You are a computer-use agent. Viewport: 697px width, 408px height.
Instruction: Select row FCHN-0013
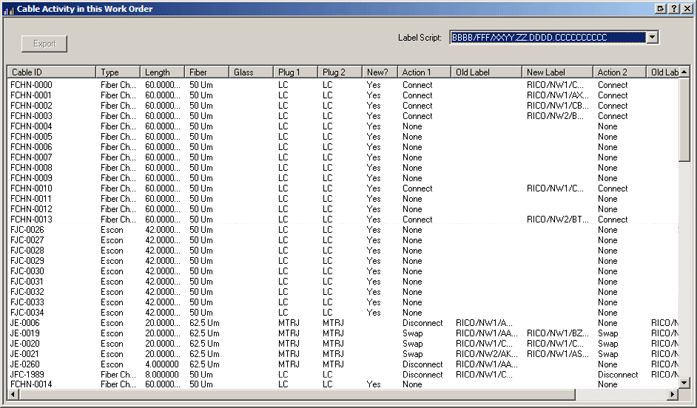click(343, 220)
